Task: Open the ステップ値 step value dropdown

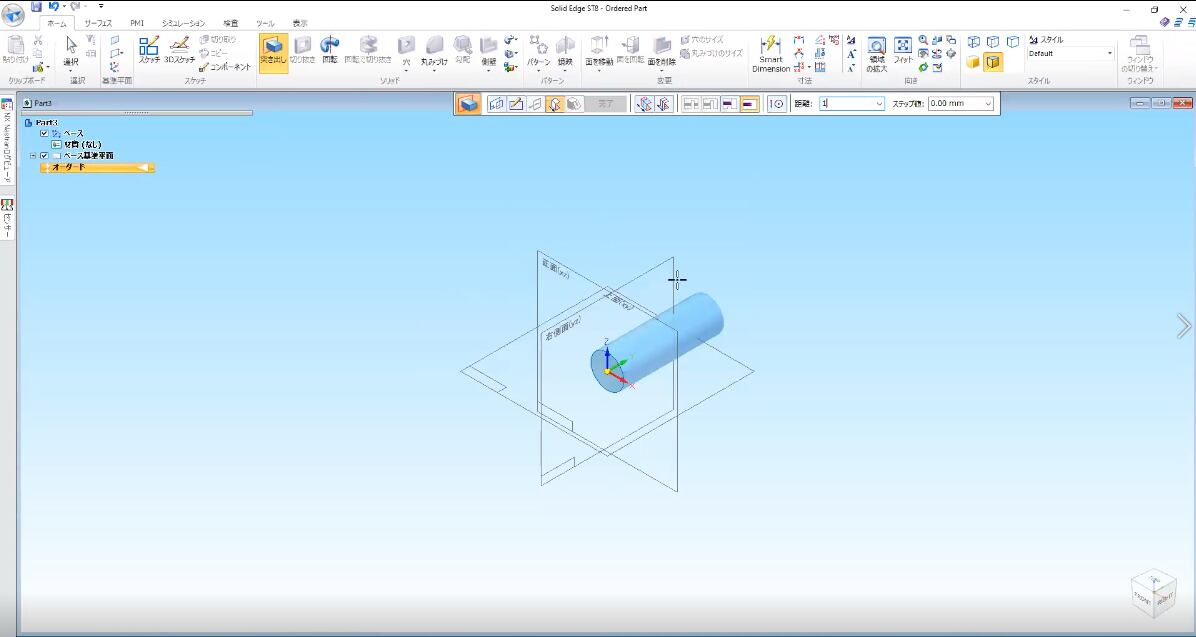Action: [988, 104]
